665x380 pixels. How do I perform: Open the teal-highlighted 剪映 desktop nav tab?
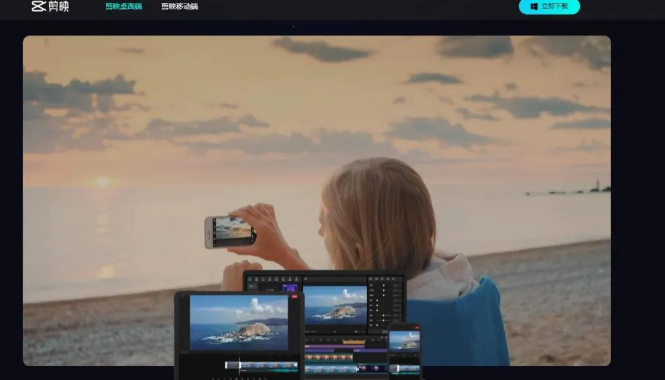click(x=124, y=6)
